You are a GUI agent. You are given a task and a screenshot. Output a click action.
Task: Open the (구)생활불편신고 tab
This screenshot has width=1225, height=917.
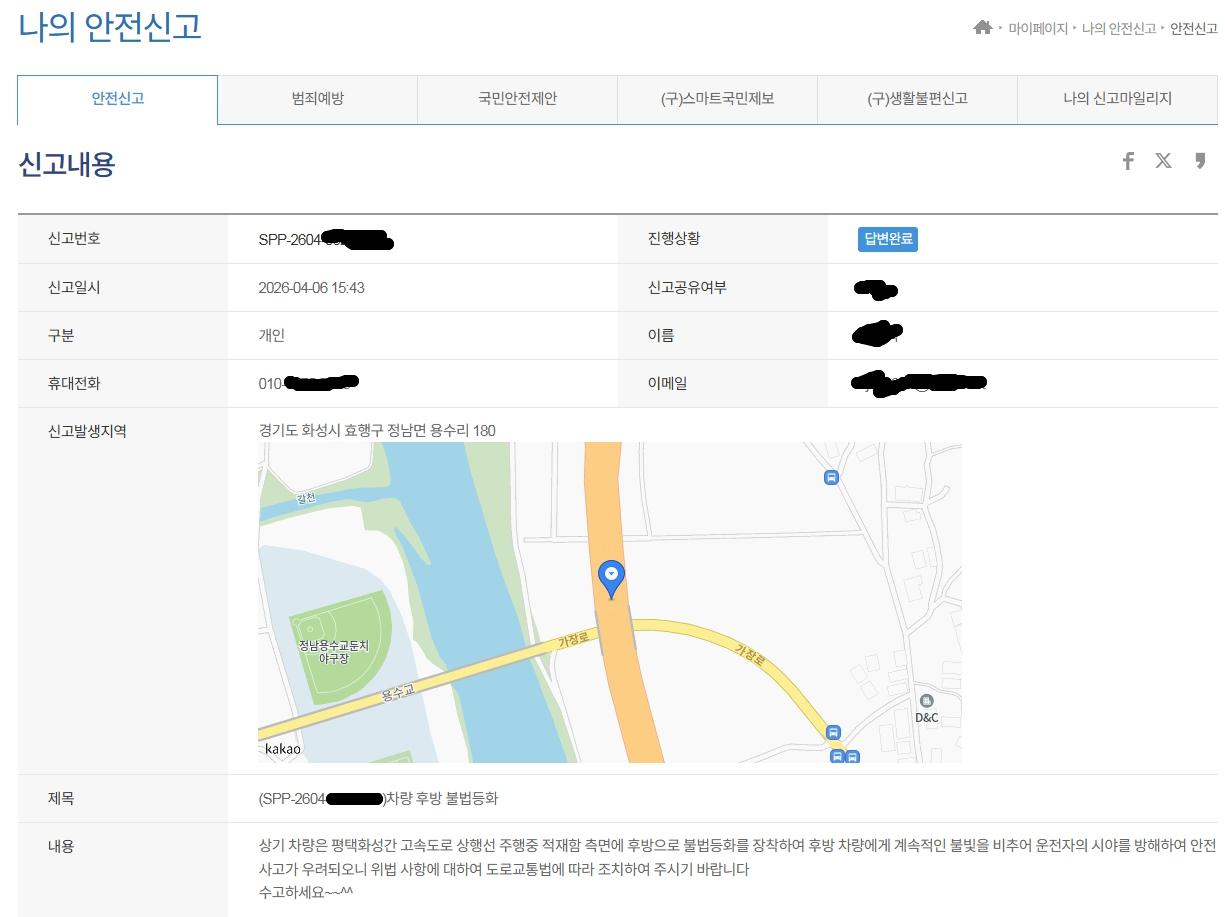click(x=917, y=100)
